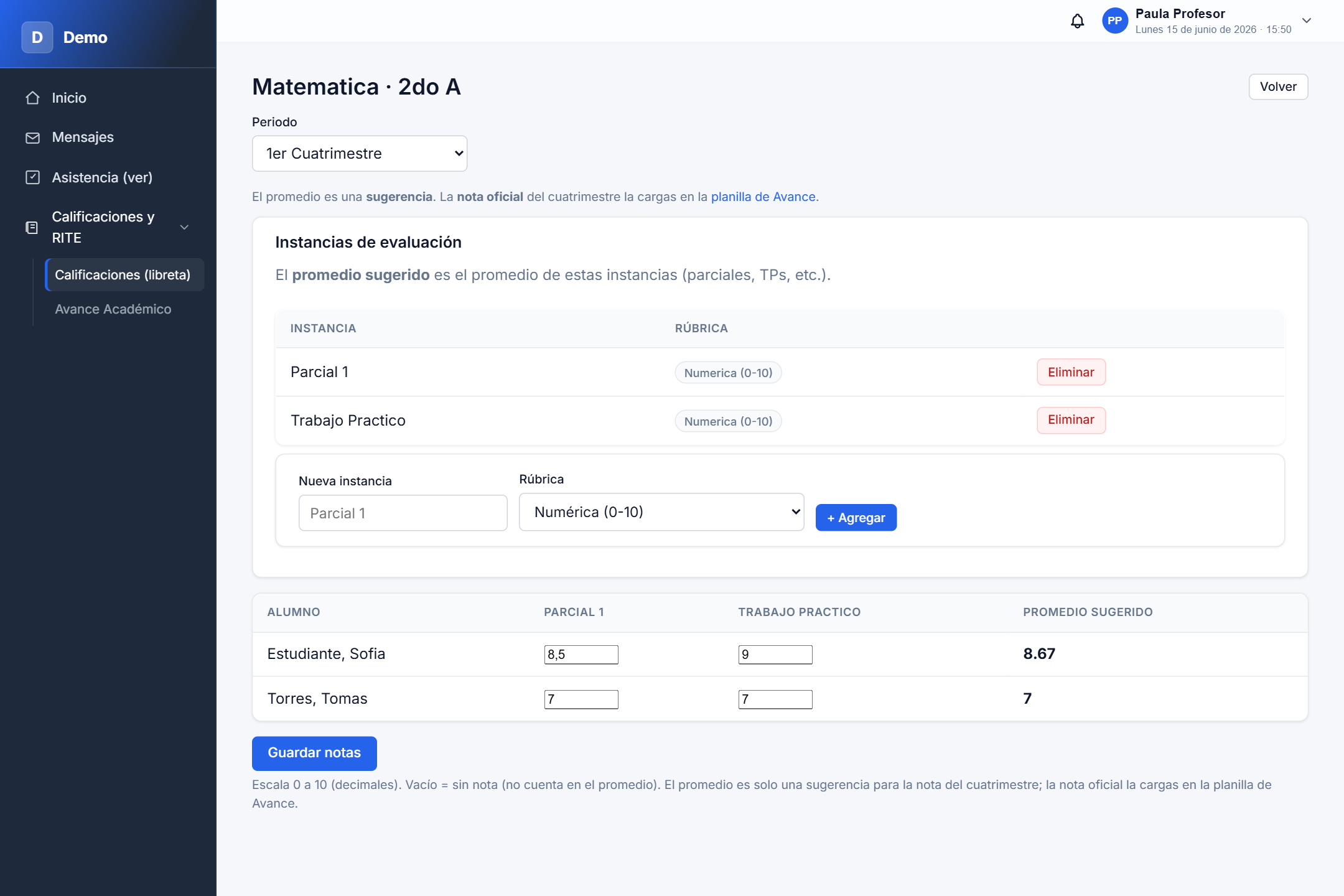Viewport: 1344px width, 896px height.
Task: Click the Demo brand name
Action: pos(85,38)
